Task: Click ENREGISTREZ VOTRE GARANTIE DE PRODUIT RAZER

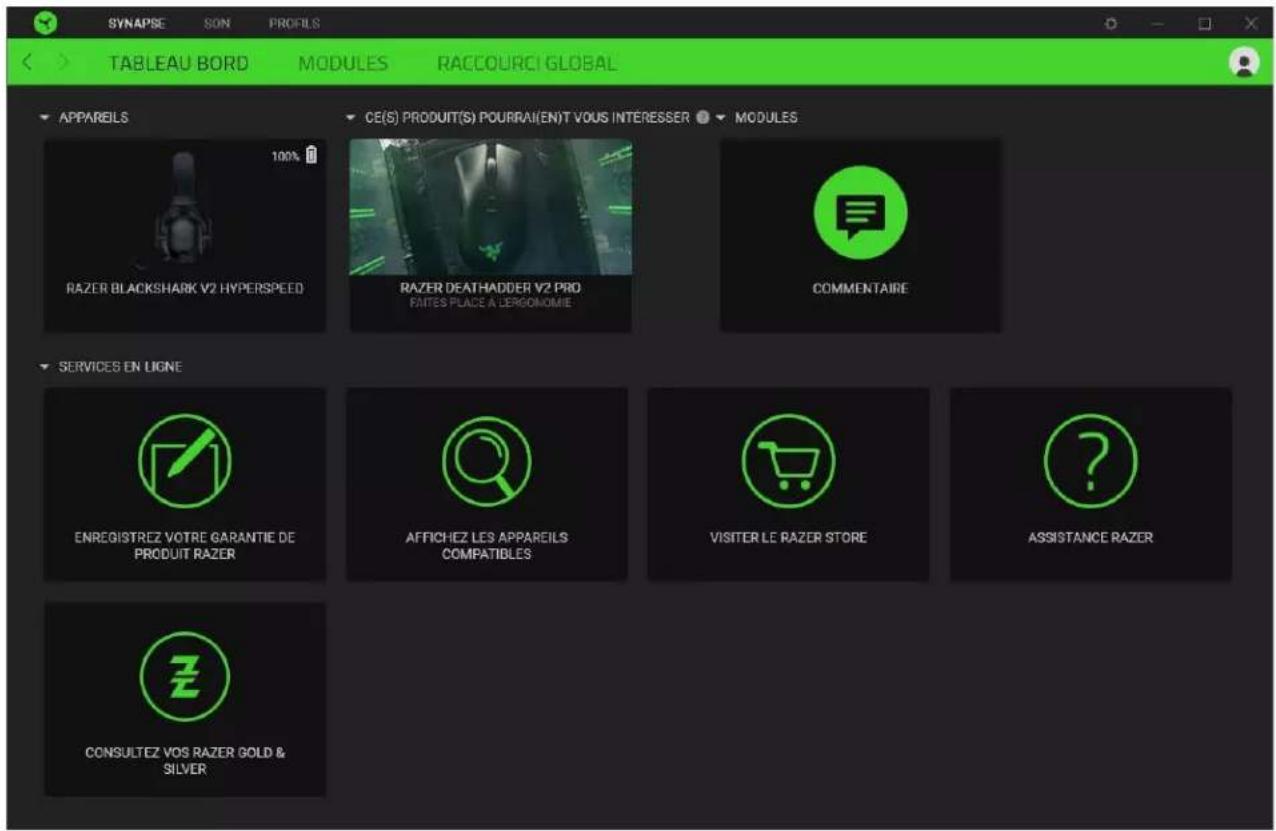Action: pos(184,545)
